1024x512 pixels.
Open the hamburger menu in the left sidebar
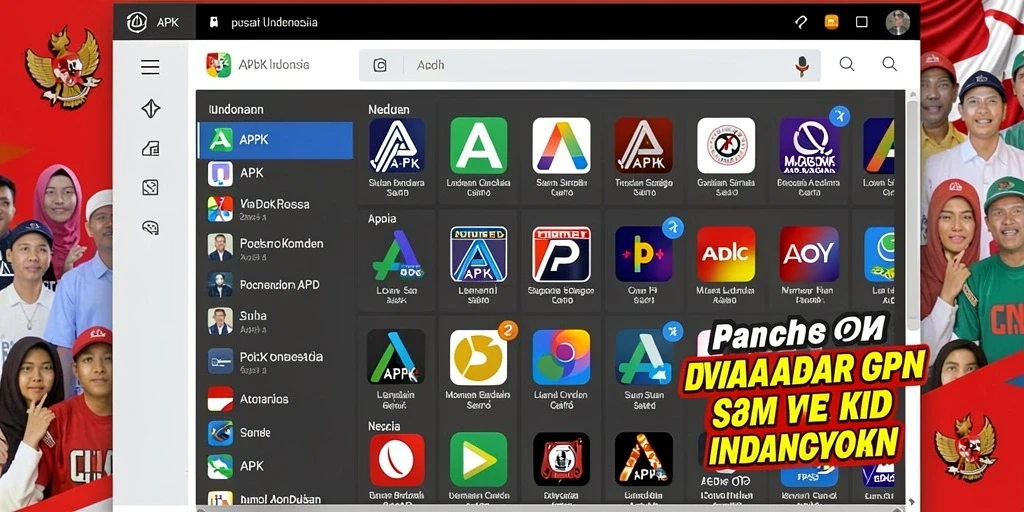point(150,67)
